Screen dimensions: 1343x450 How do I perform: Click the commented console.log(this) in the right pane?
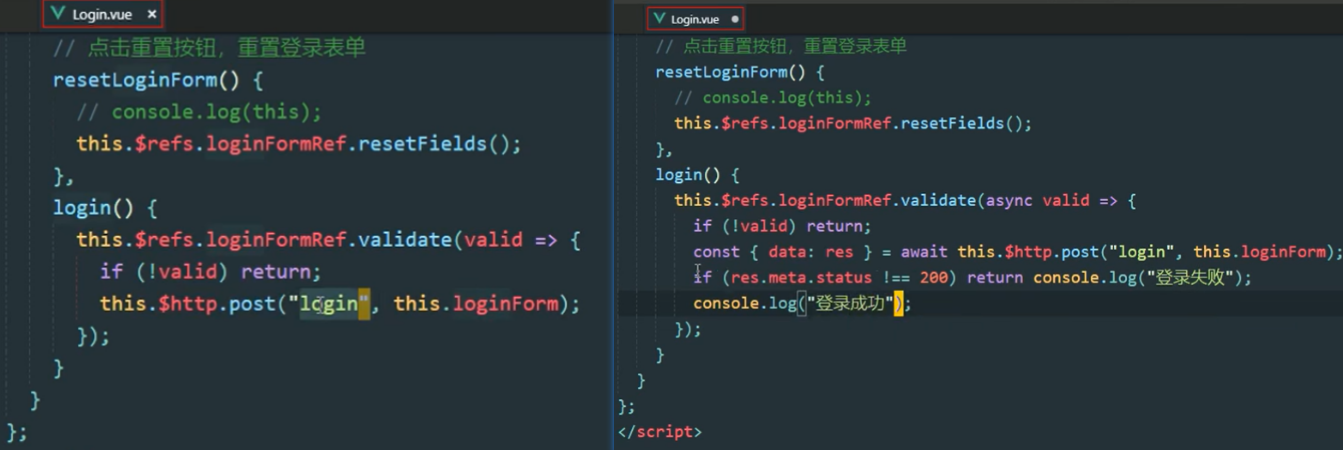773,98
